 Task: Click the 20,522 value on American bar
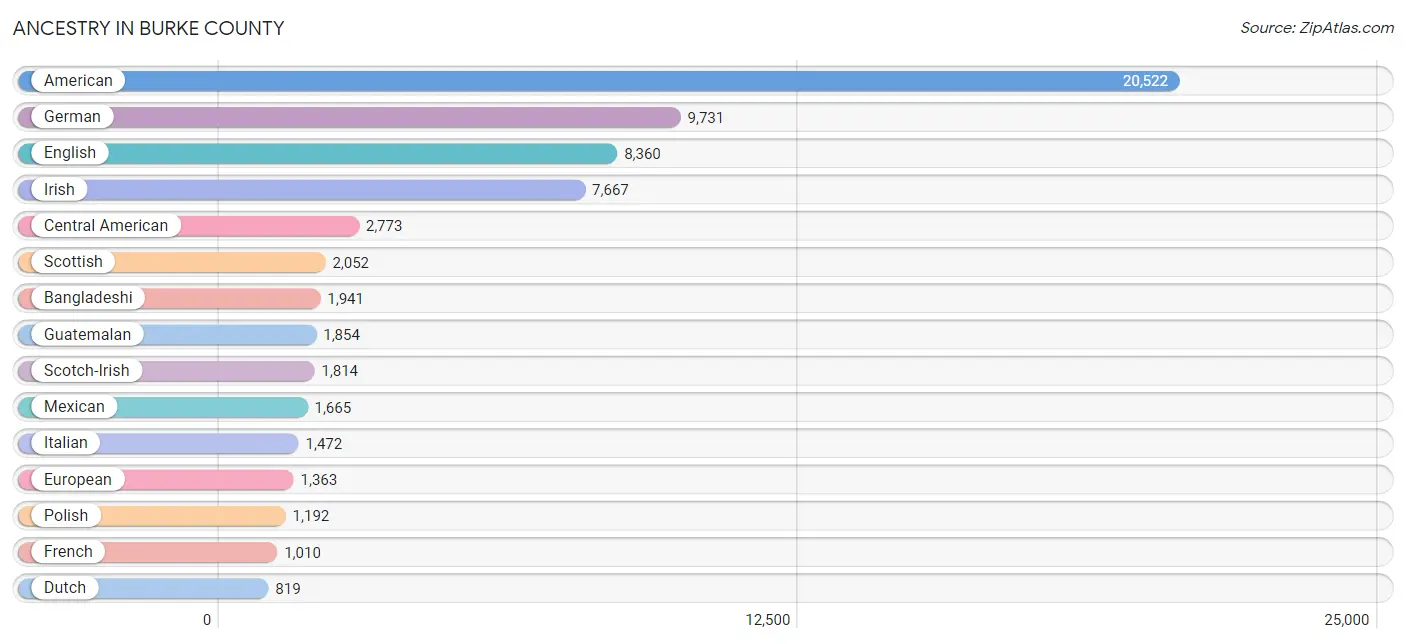[x=1145, y=81]
